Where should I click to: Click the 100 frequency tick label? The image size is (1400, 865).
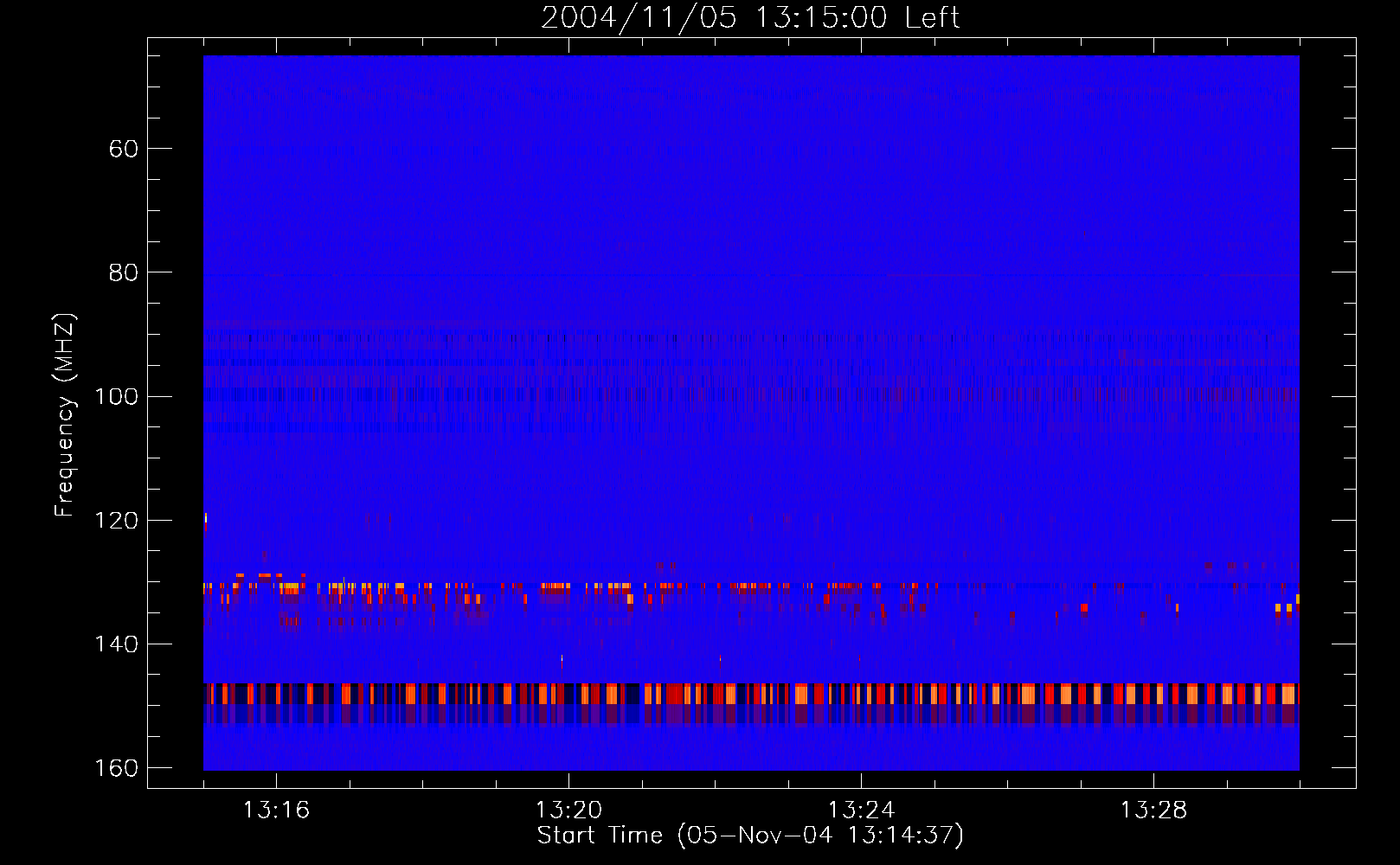(116, 396)
